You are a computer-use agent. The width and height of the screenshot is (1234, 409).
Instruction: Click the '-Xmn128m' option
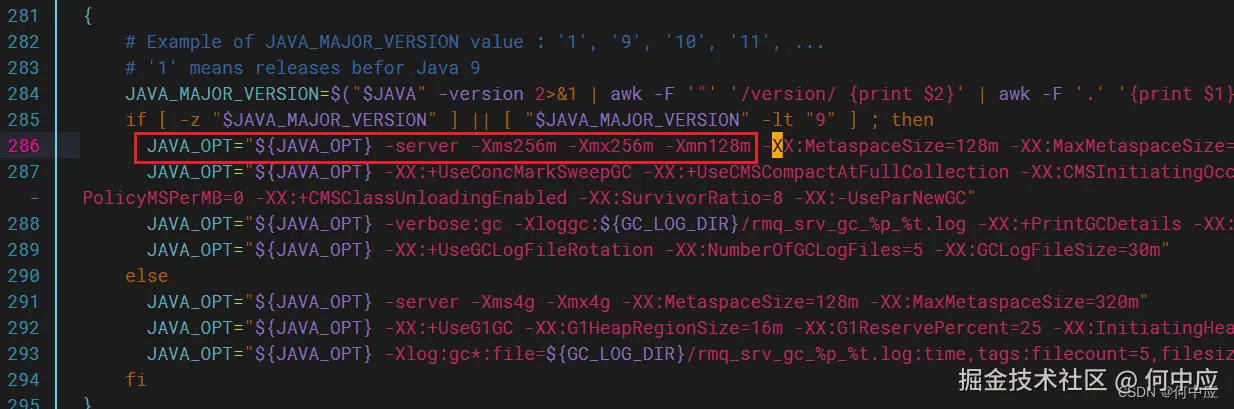tap(707, 146)
